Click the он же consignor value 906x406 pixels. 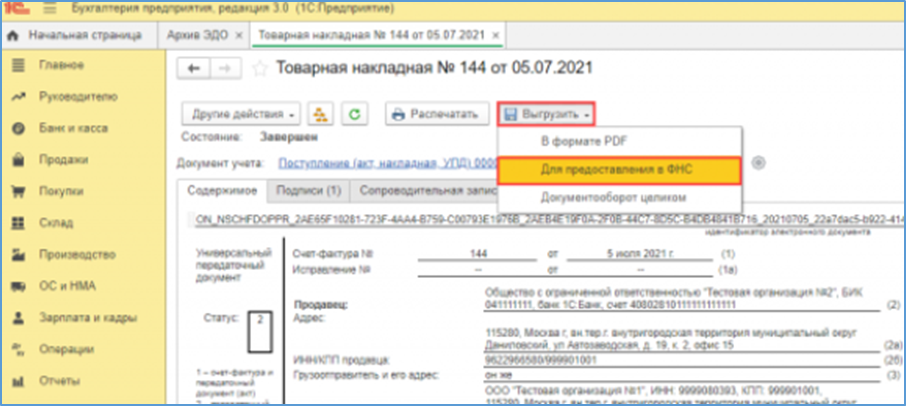pyautogui.click(x=498, y=374)
